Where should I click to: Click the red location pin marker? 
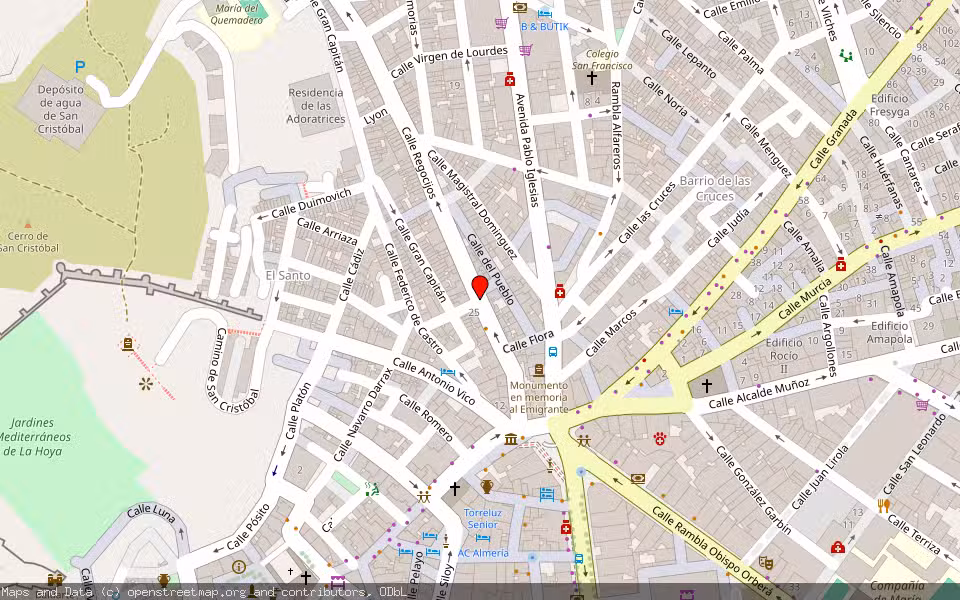click(x=480, y=288)
